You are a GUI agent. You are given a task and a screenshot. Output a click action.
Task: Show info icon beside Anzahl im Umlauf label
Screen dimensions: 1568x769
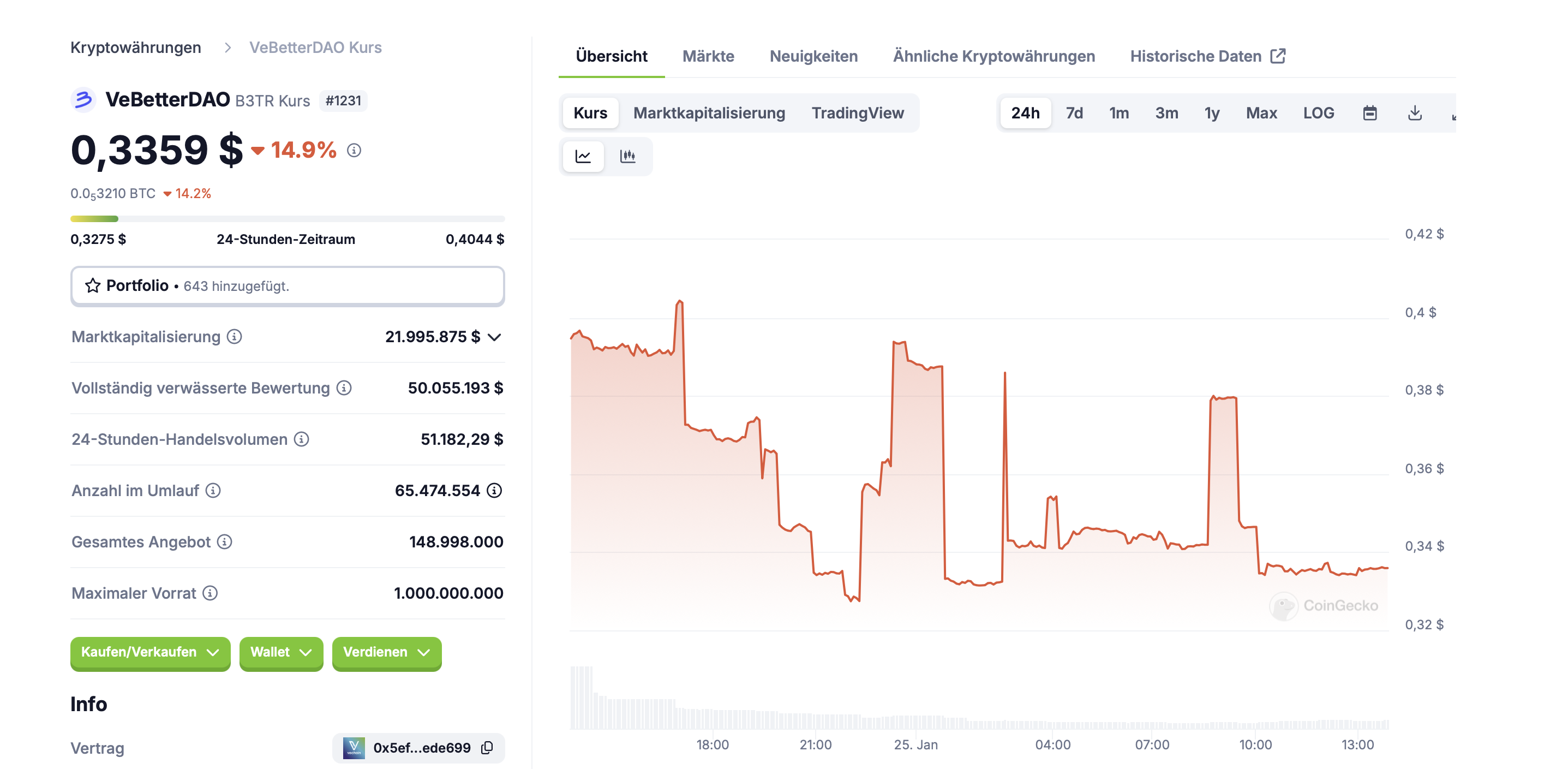click(x=213, y=490)
